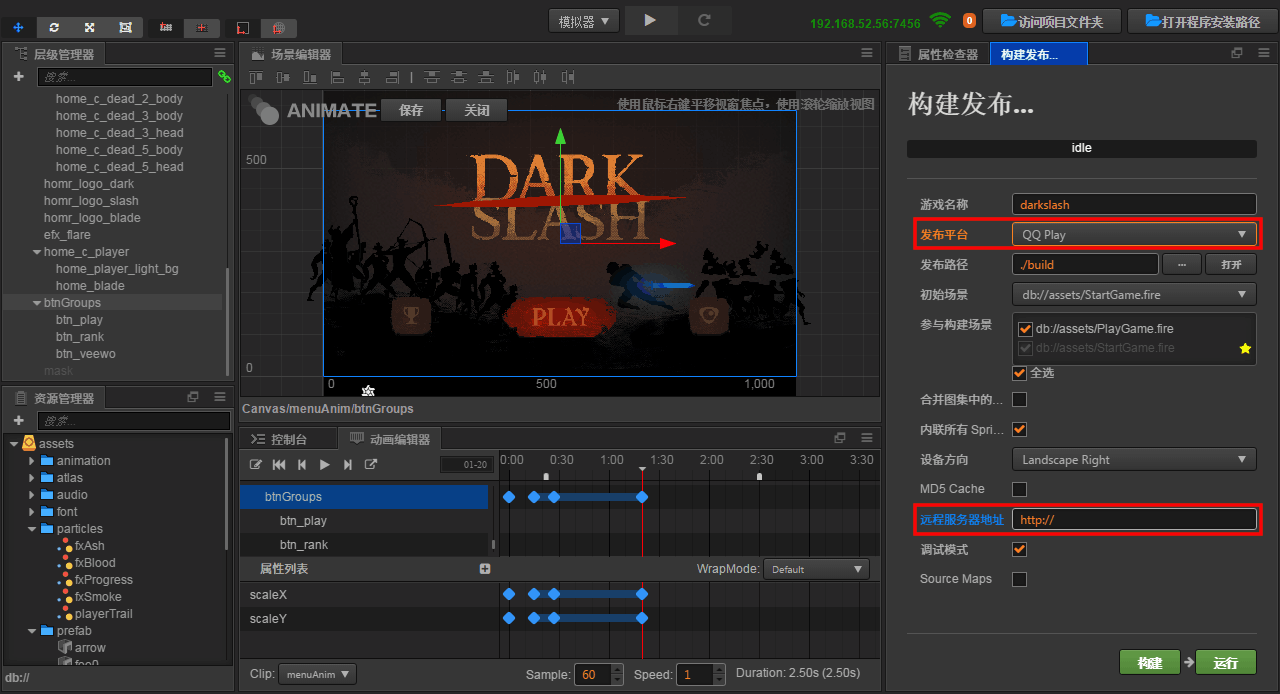Toggle db://assets/PlayGame.fire scene checkbox
1280x694 pixels.
[x=1025, y=328]
